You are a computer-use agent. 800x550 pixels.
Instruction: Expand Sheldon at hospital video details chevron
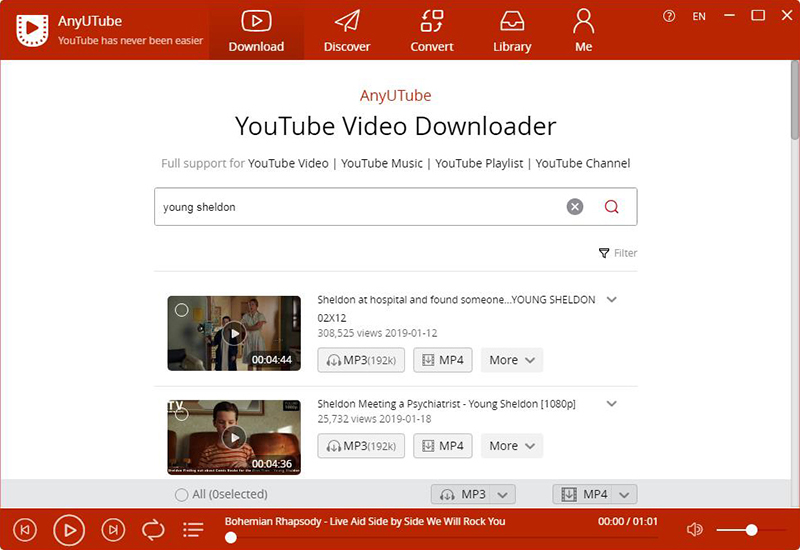(x=612, y=299)
